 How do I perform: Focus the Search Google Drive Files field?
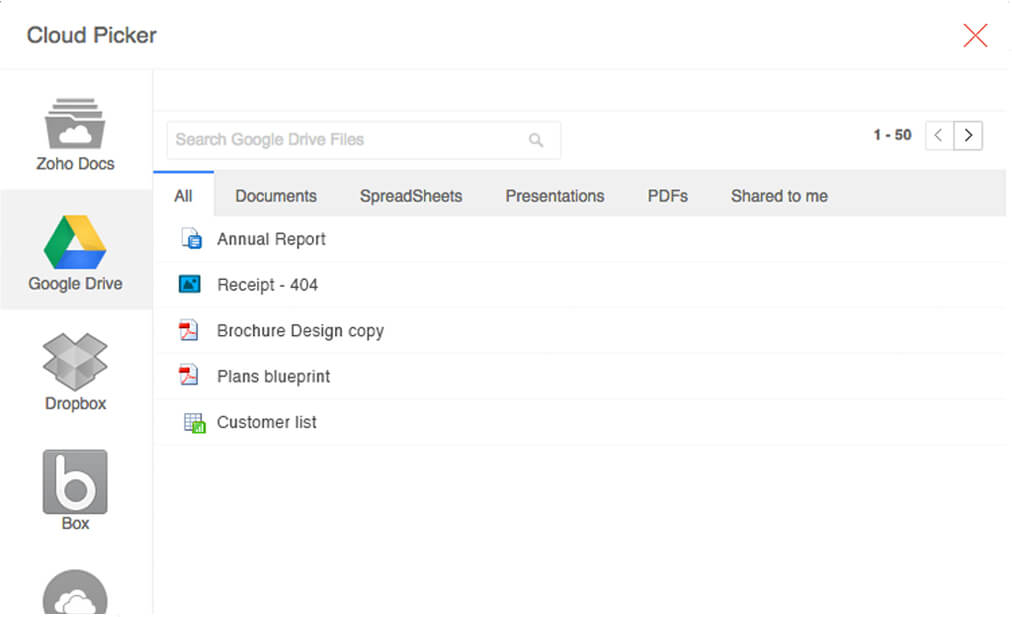[345, 140]
